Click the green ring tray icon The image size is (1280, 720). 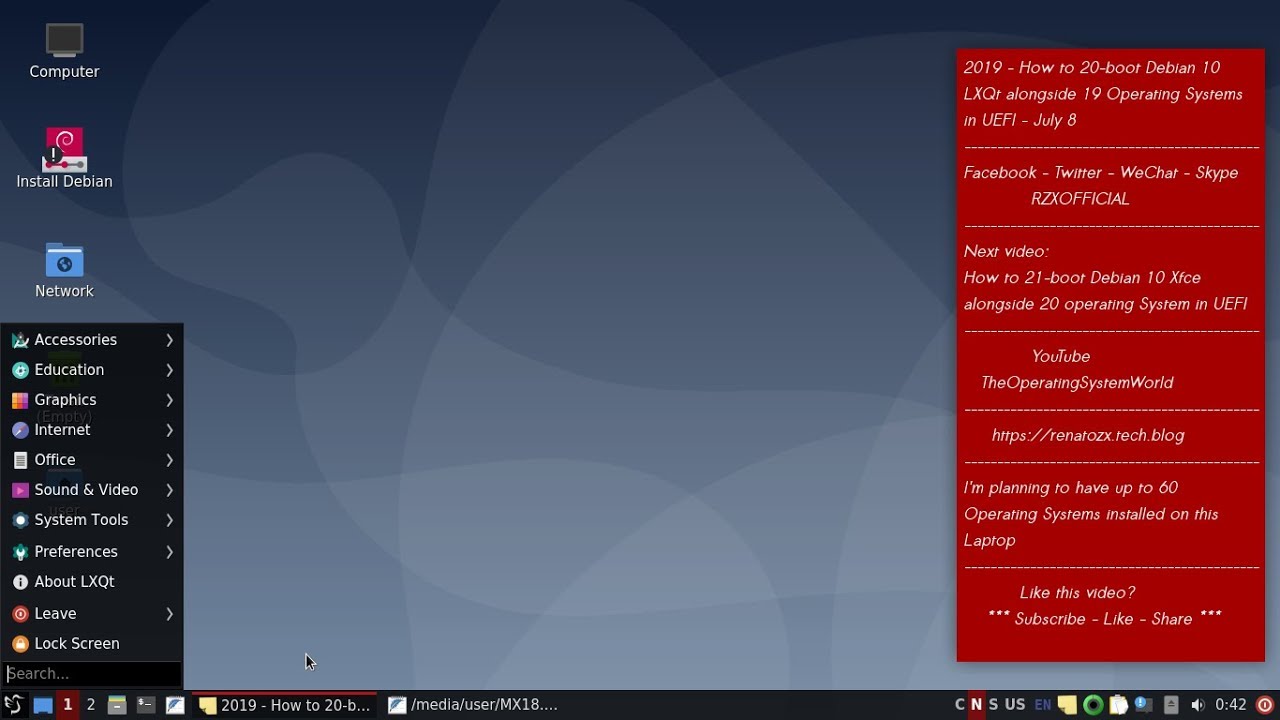coord(1093,705)
